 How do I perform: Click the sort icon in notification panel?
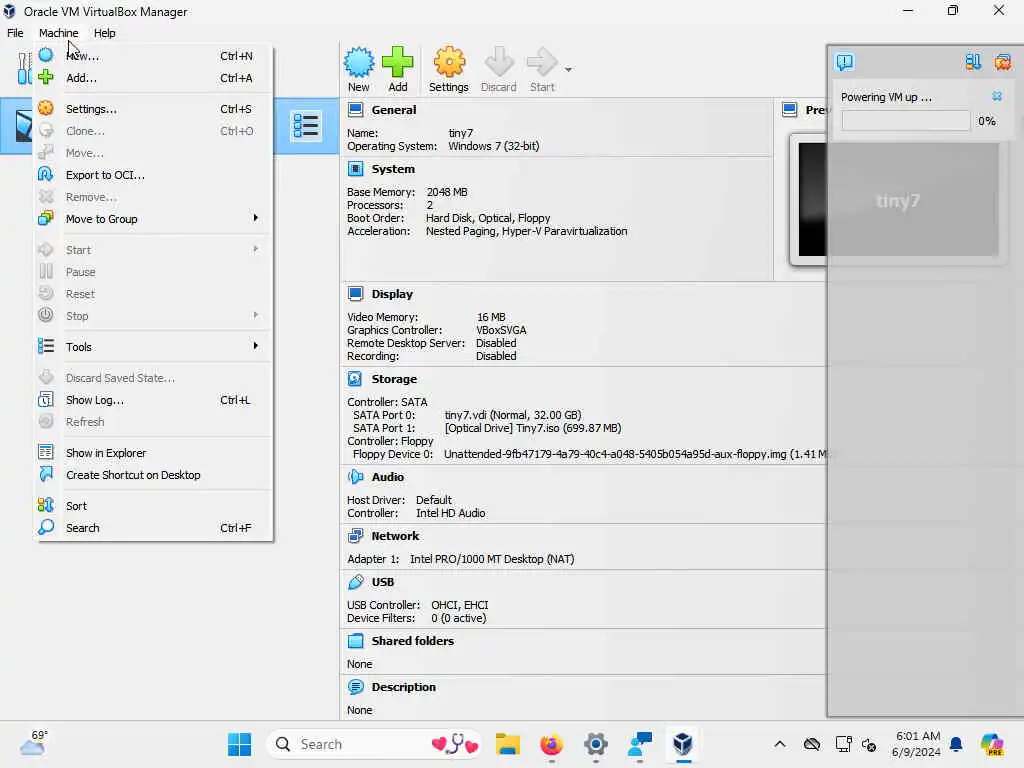[972, 62]
